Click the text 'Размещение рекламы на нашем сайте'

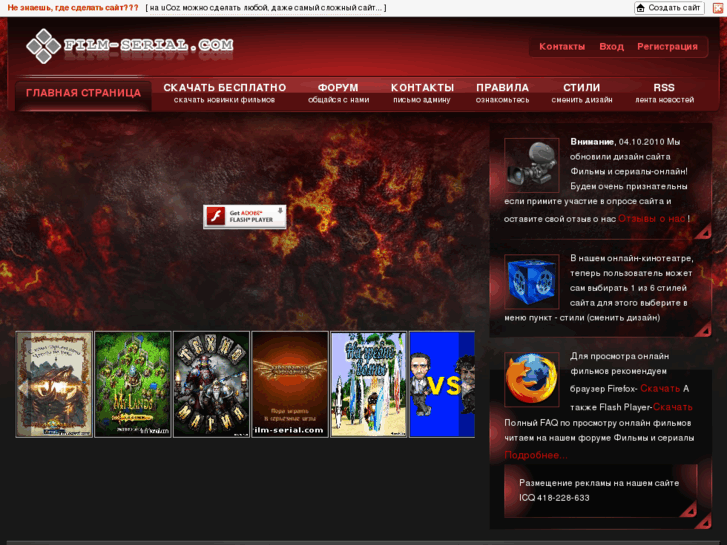point(599,483)
